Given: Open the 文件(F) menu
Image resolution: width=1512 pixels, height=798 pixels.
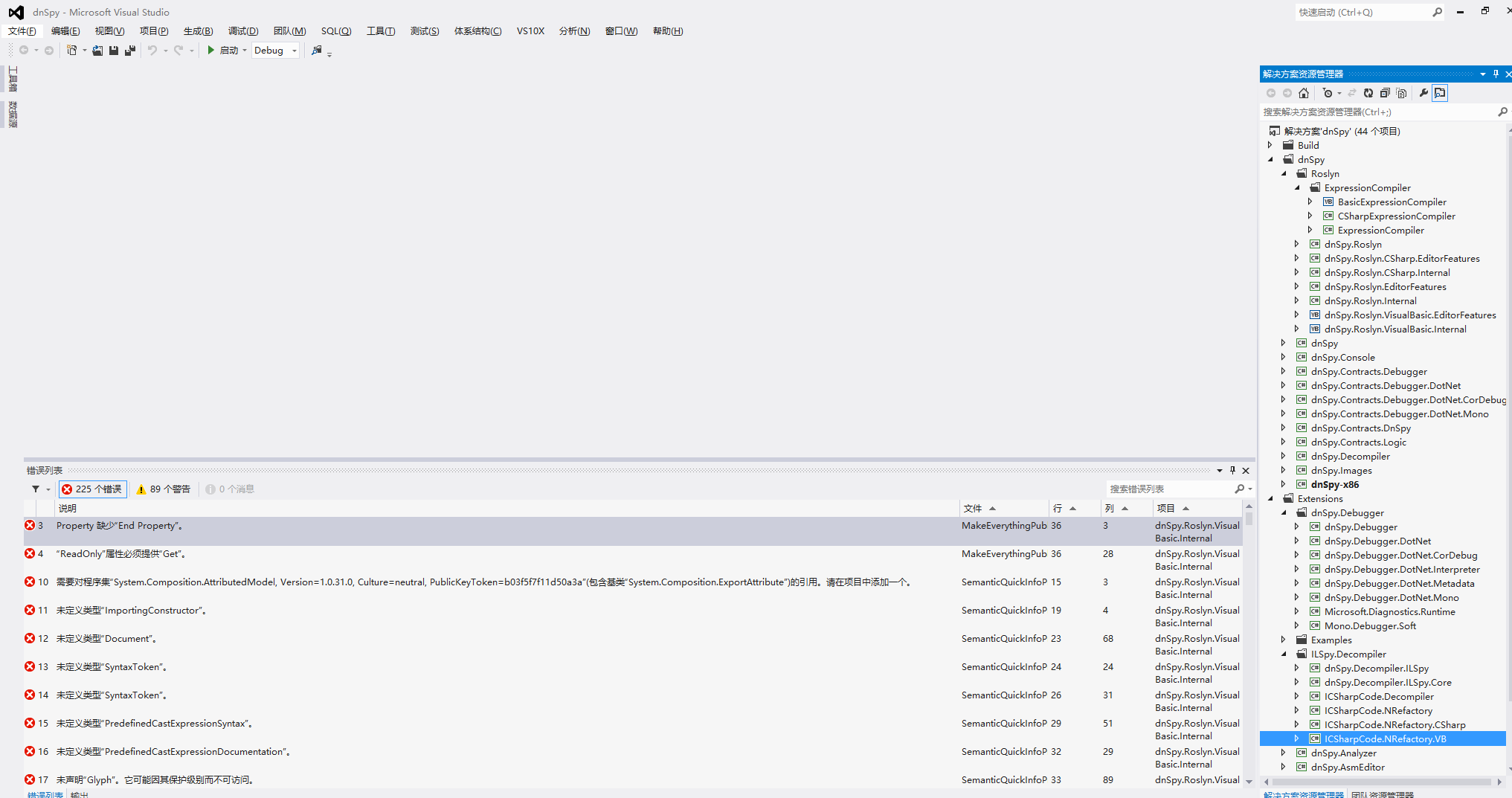Looking at the screenshot, I should (x=22, y=30).
